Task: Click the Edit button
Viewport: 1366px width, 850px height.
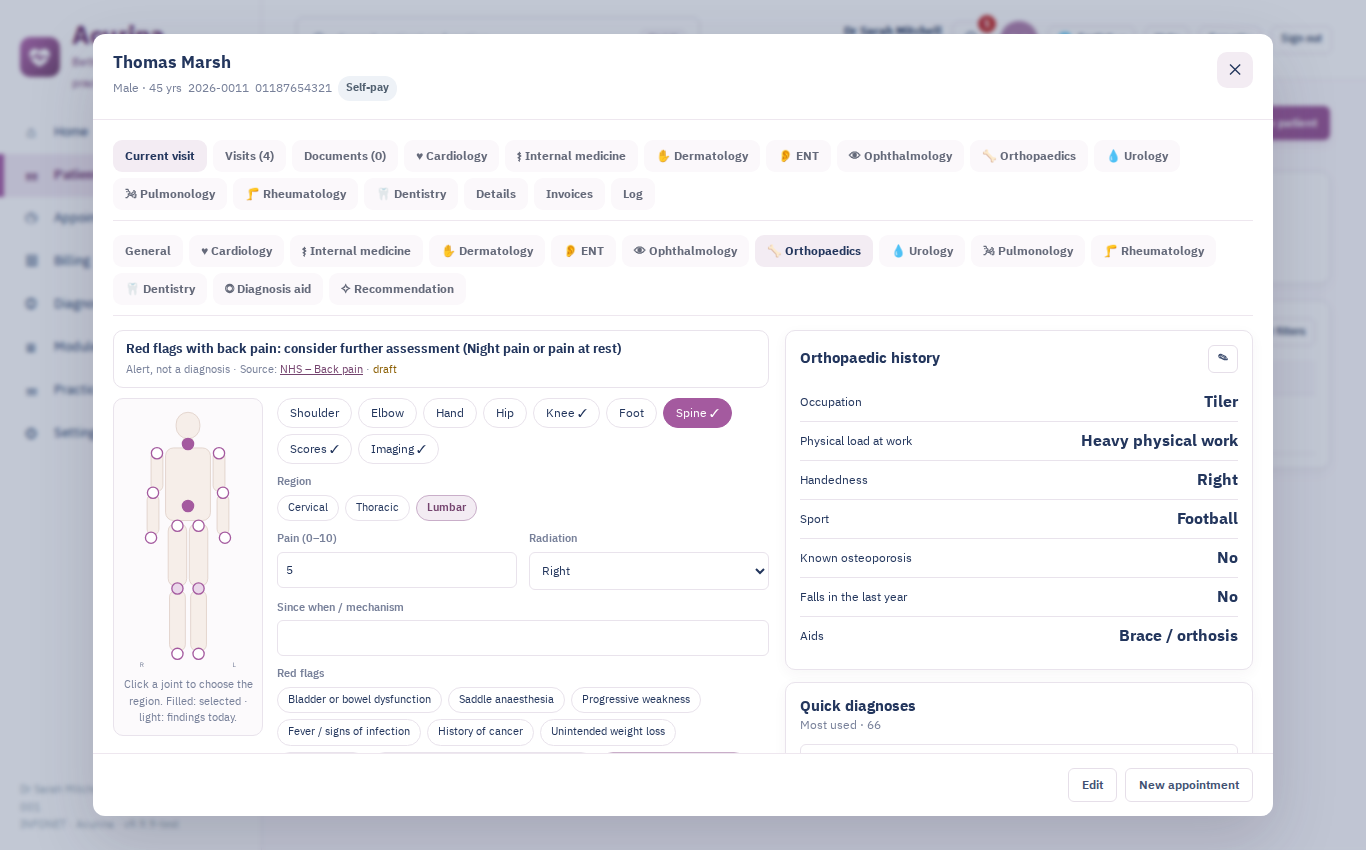Action: (1092, 785)
